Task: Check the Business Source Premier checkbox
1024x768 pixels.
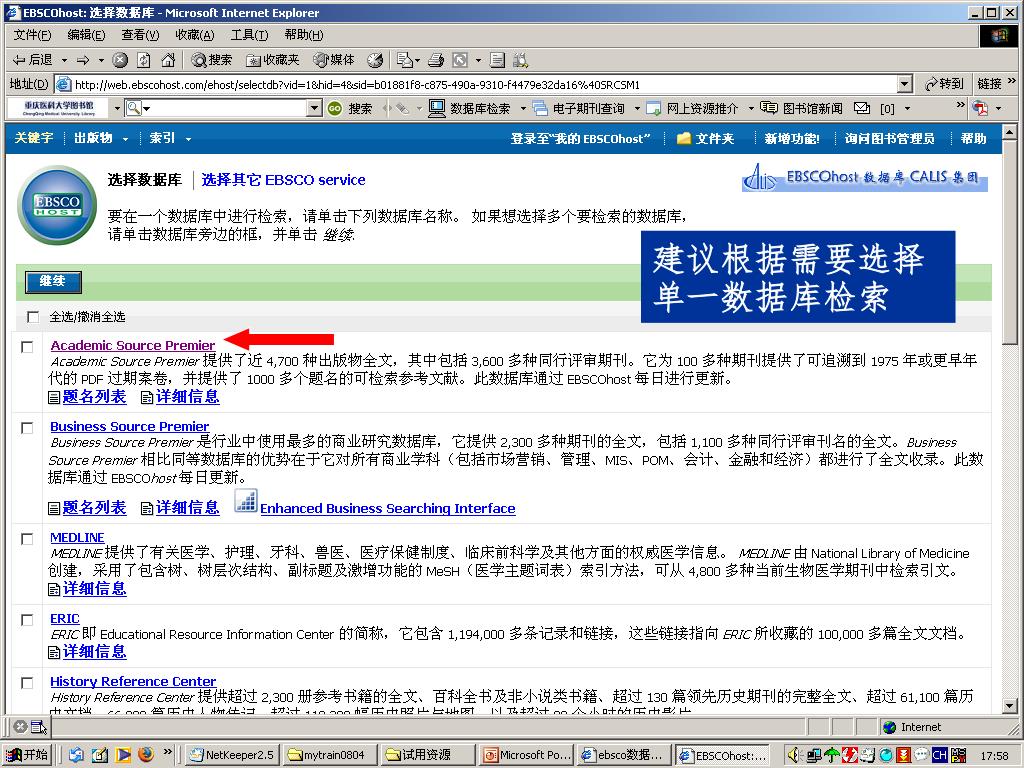Action: pos(27,428)
